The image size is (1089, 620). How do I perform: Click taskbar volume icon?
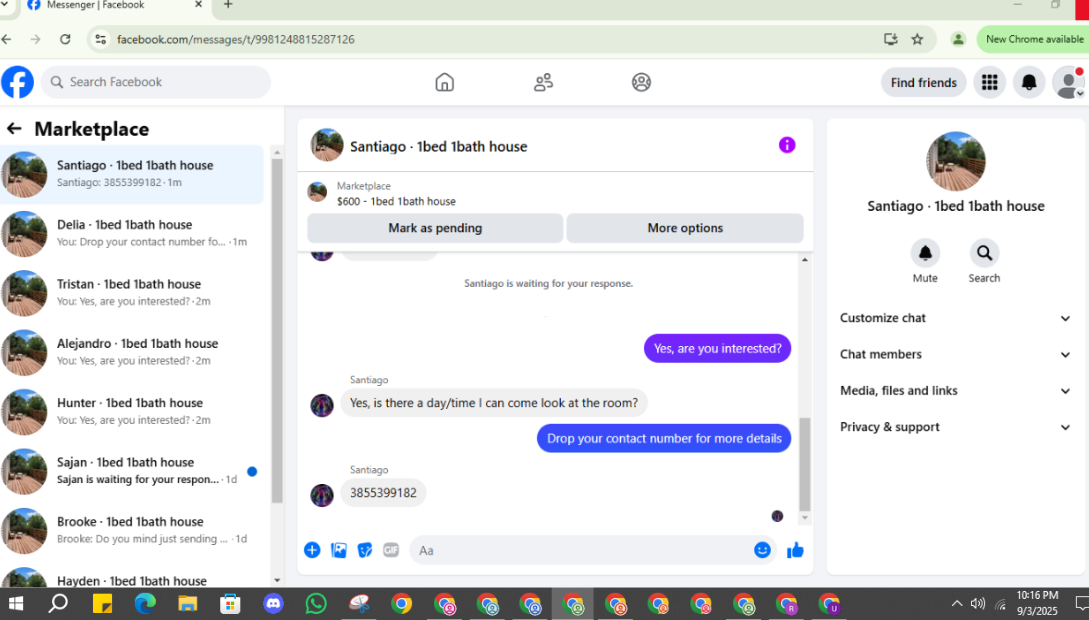(x=978, y=604)
